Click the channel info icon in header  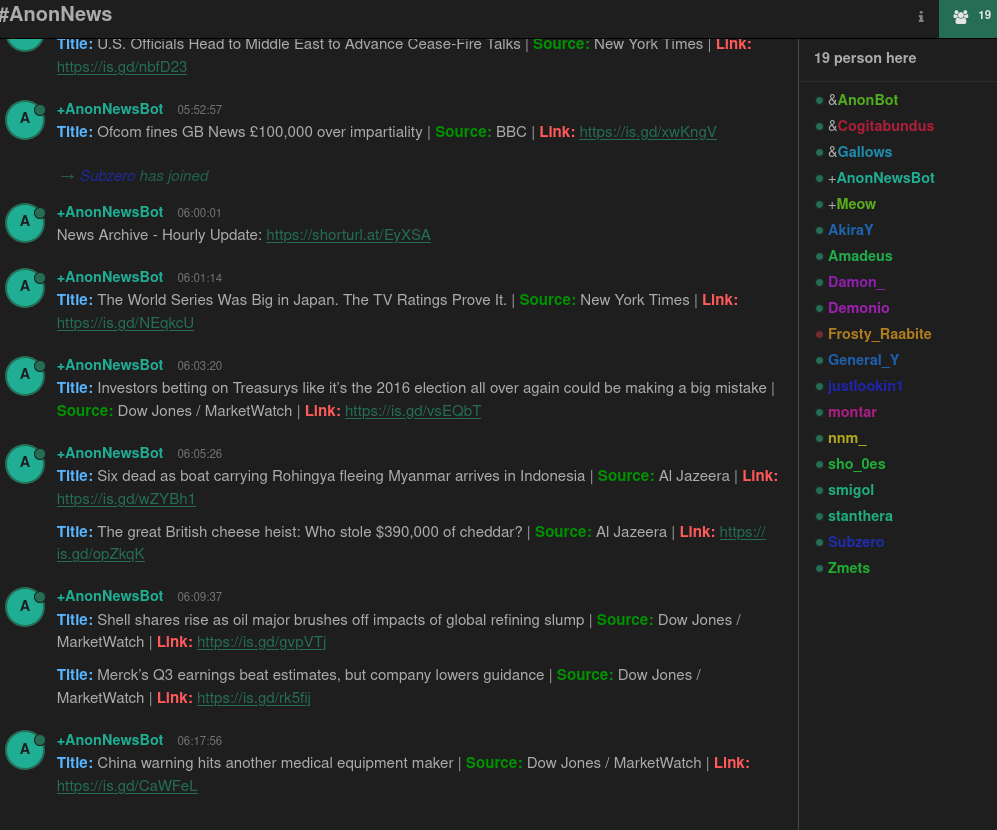(921, 17)
